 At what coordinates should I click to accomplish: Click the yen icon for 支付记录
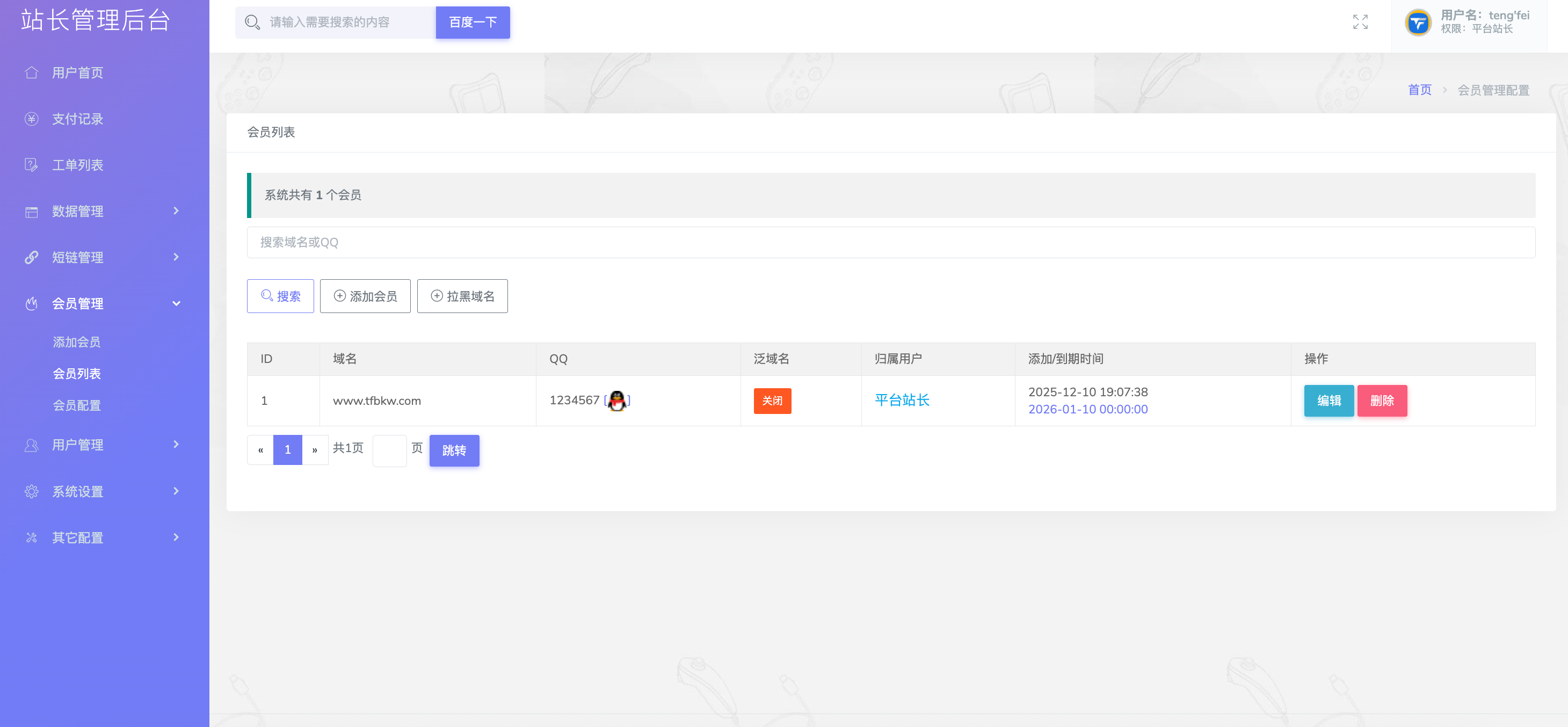(x=32, y=119)
